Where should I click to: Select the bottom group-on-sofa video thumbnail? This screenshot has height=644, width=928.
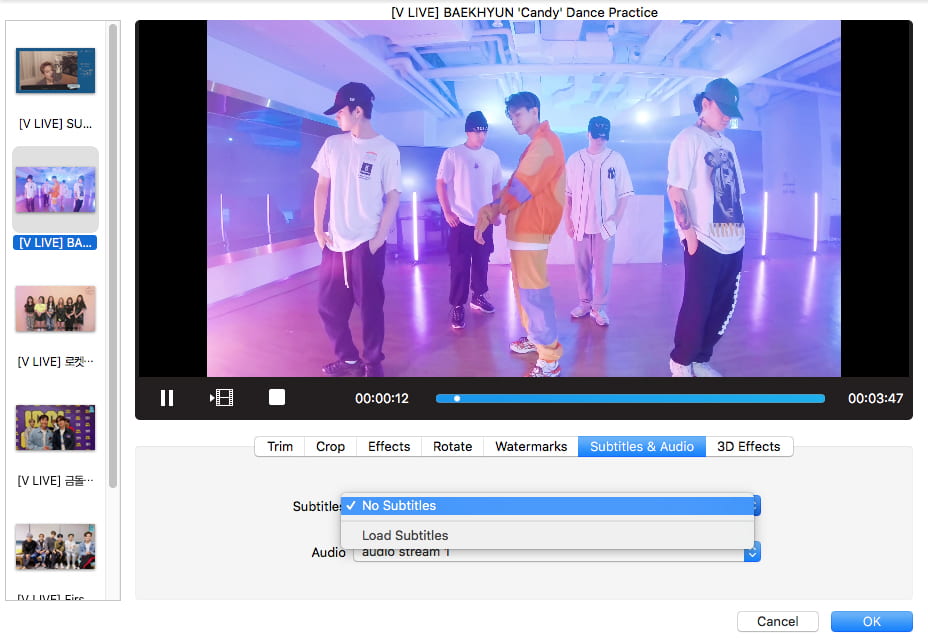point(56,547)
